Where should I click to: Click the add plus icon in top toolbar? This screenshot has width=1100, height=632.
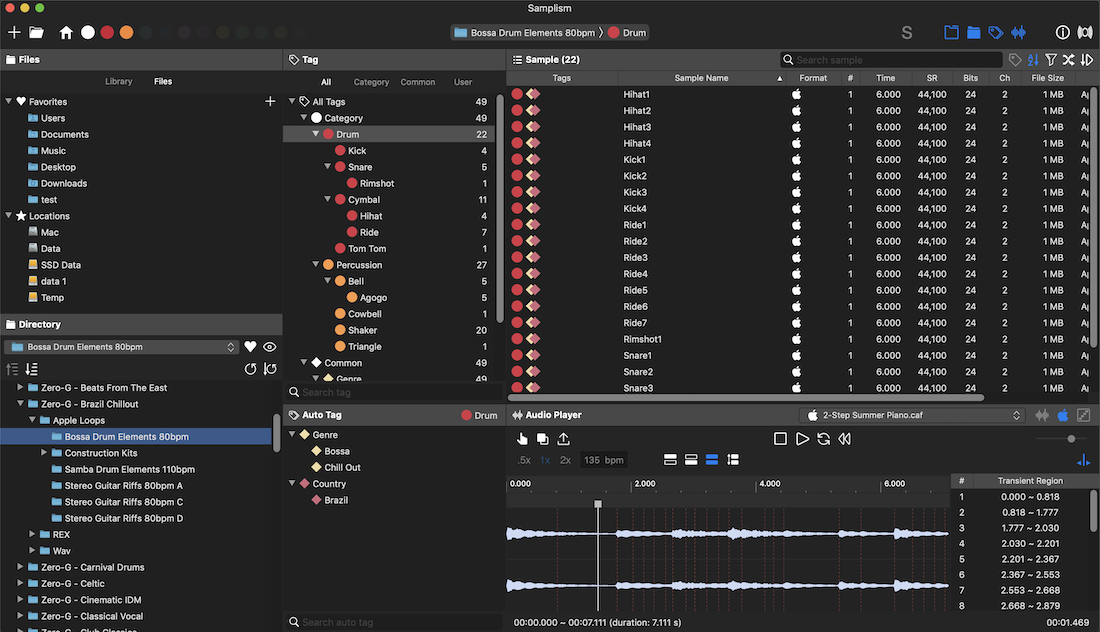click(x=14, y=32)
